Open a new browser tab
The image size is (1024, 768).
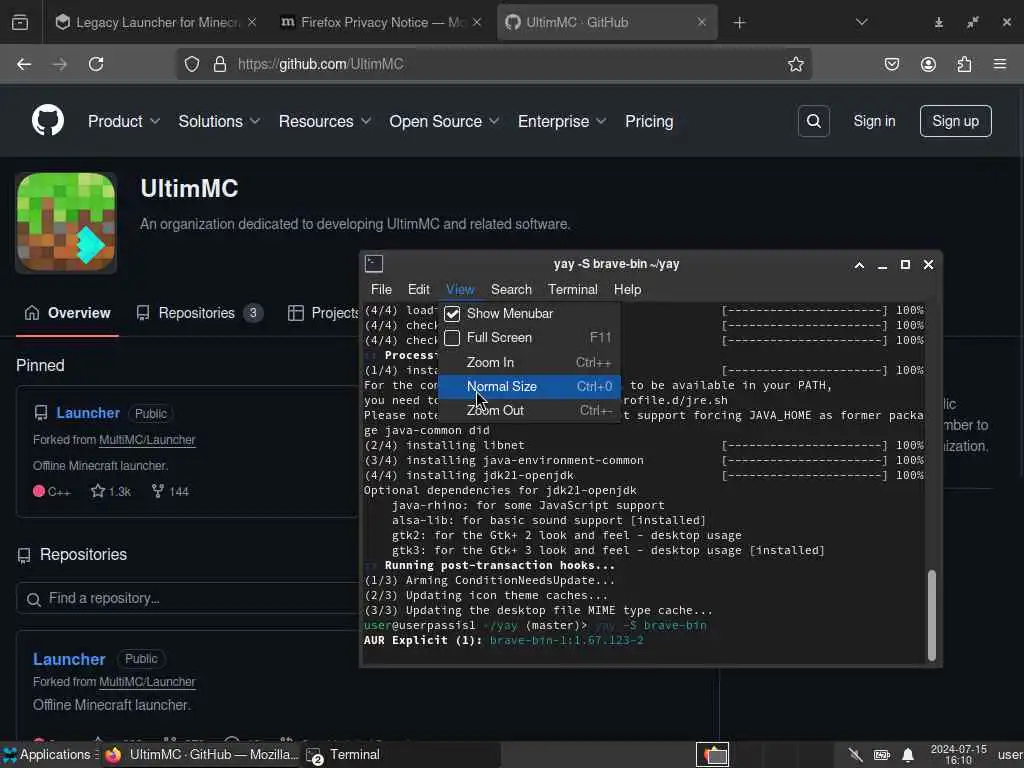pos(739,23)
